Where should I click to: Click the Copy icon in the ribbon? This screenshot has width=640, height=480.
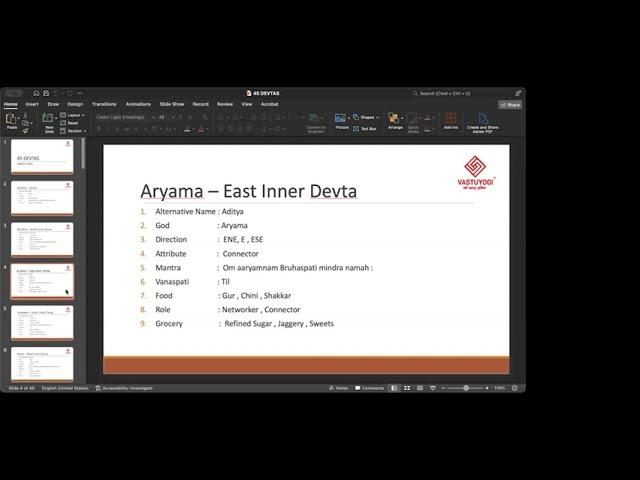click(x=25, y=123)
